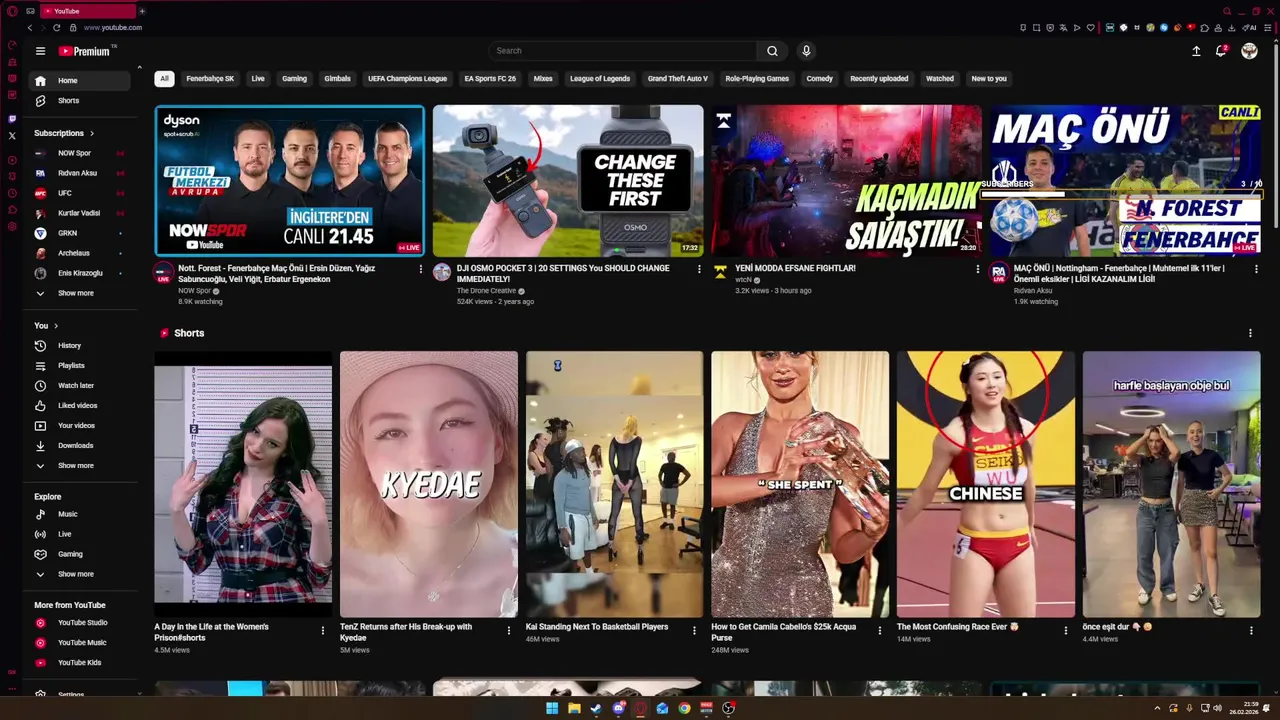Open YouTube Studio link
The width and height of the screenshot is (1280, 720).
click(x=77, y=623)
